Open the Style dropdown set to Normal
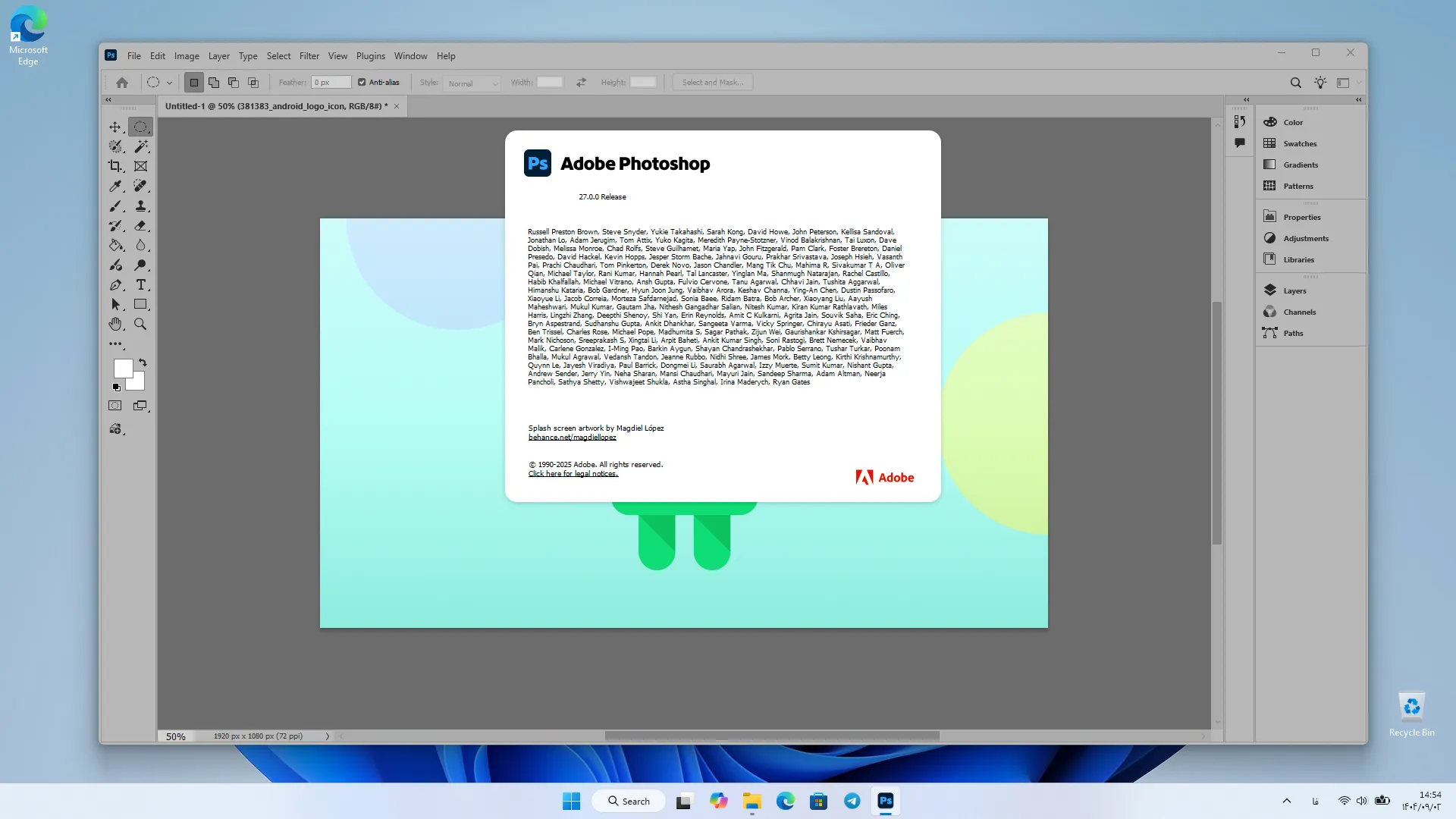The height and width of the screenshot is (819, 1456). click(472, 83)
